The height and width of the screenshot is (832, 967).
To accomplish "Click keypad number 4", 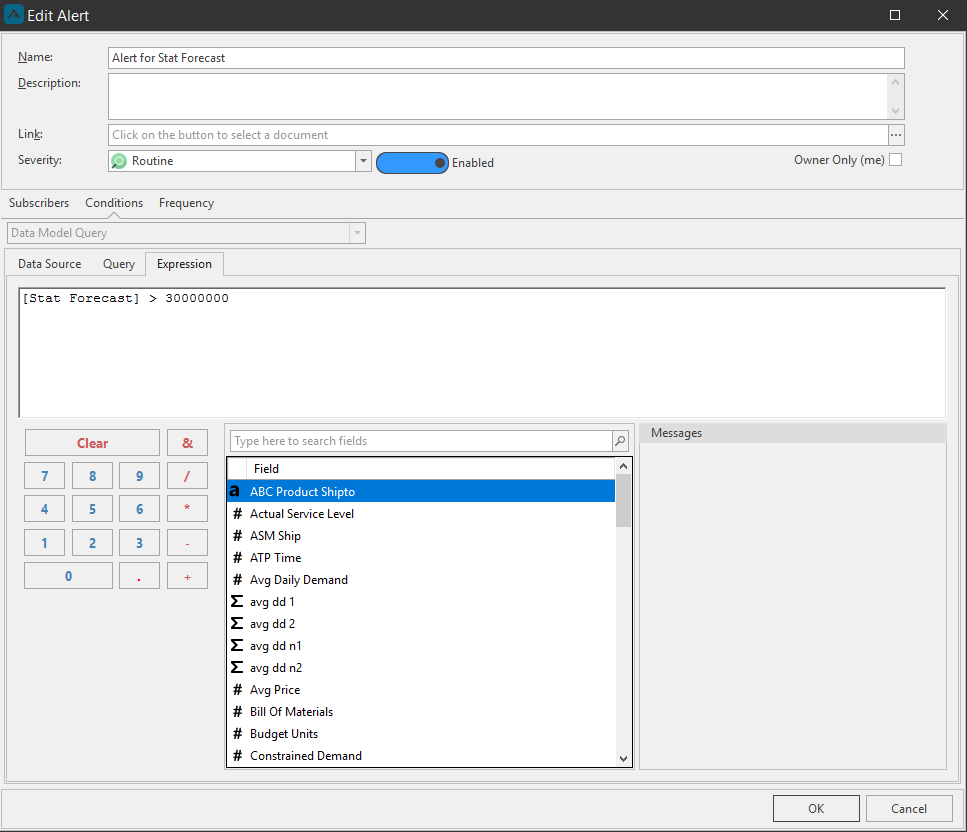I will [44, 509].
